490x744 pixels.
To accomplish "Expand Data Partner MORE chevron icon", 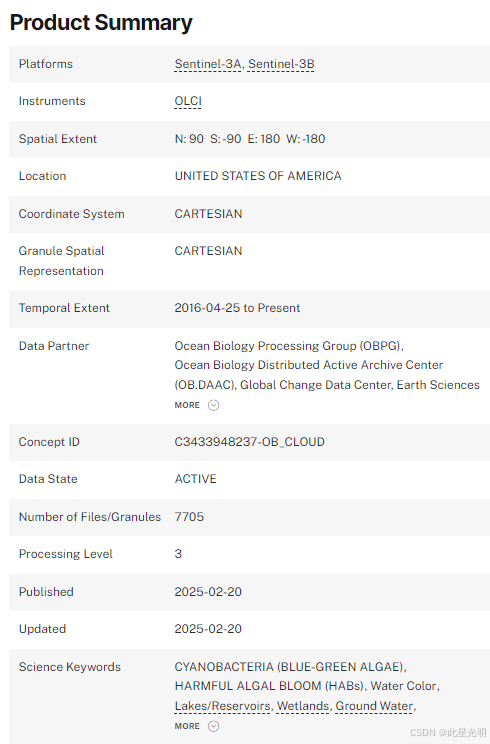I will pyautogui.click(x=213, y=405).
